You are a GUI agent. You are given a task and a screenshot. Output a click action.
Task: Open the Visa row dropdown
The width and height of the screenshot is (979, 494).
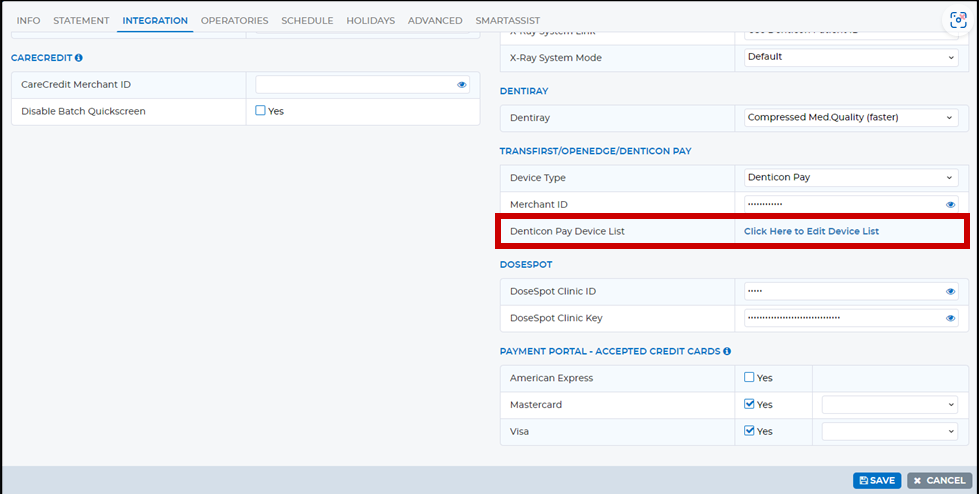[890, 432]
